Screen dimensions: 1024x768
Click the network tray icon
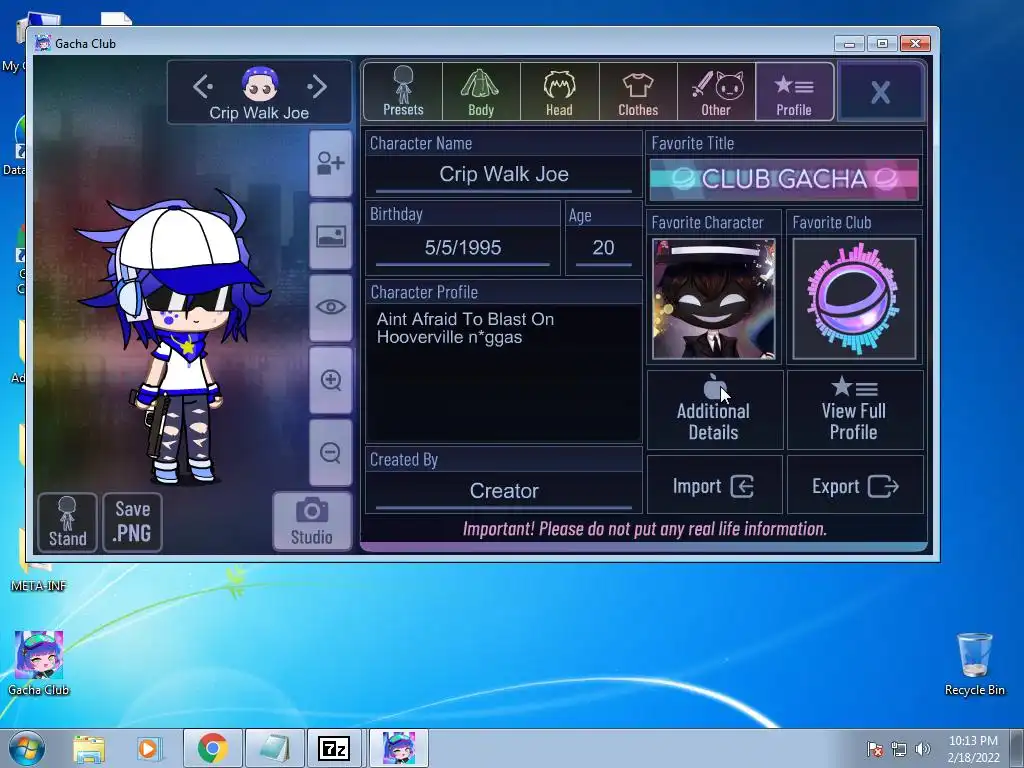pyautogui.click(x=899, y=749)
